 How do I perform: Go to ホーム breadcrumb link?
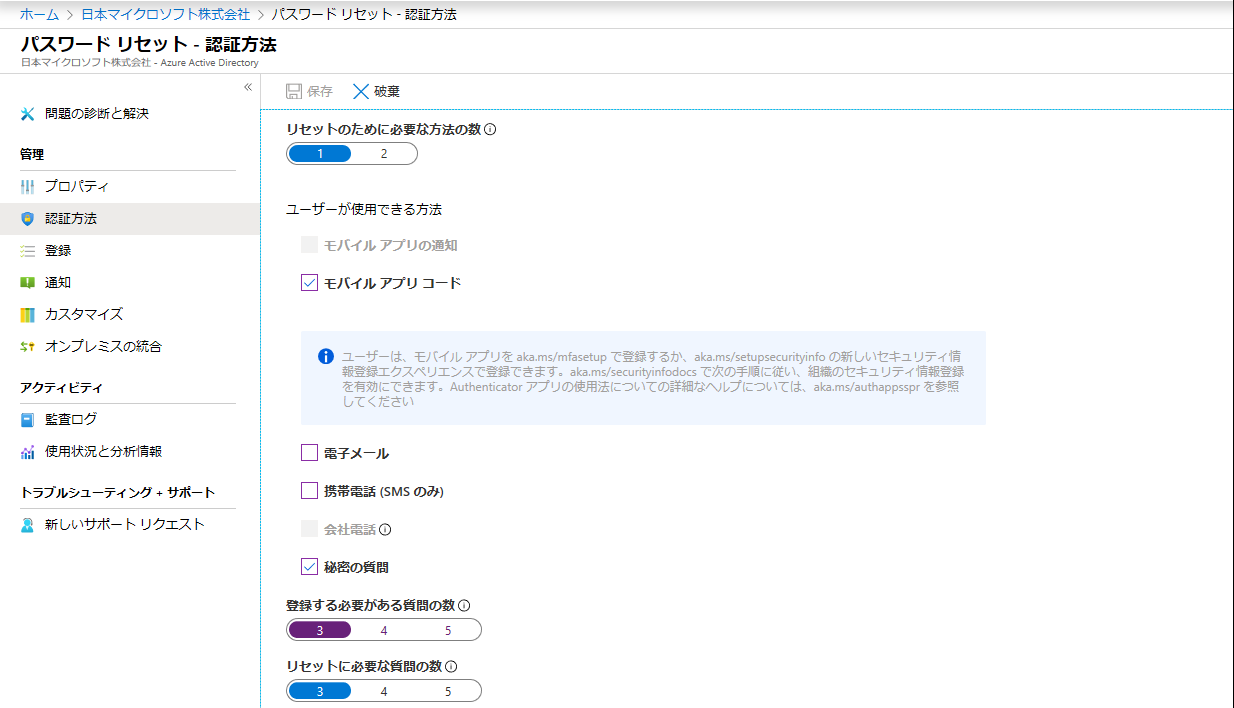[39, 15]
